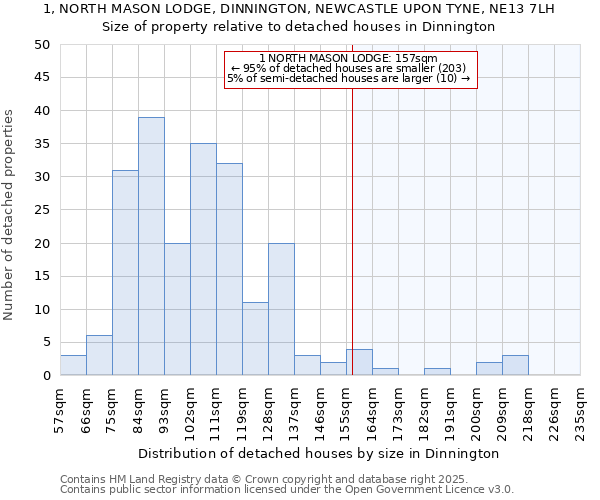
Task: Click the bar between 111sqm and 119sqm
Action: [230, 269]
